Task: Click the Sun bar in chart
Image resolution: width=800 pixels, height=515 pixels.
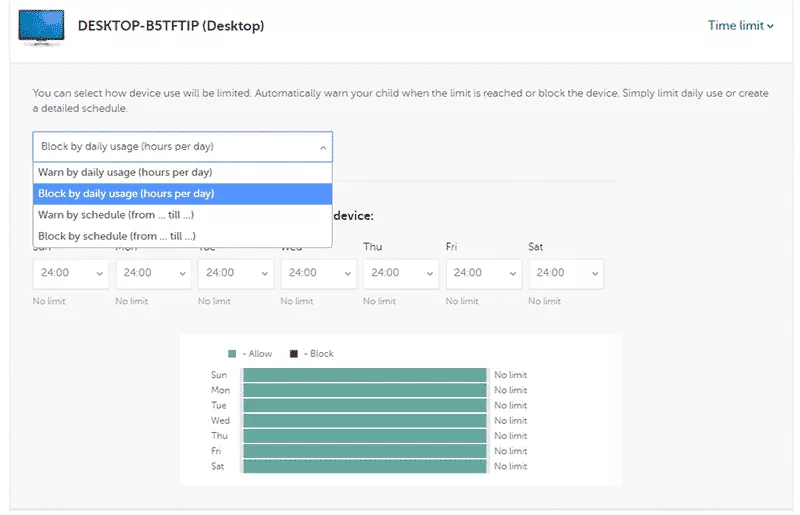Action: tap(365, 375)
